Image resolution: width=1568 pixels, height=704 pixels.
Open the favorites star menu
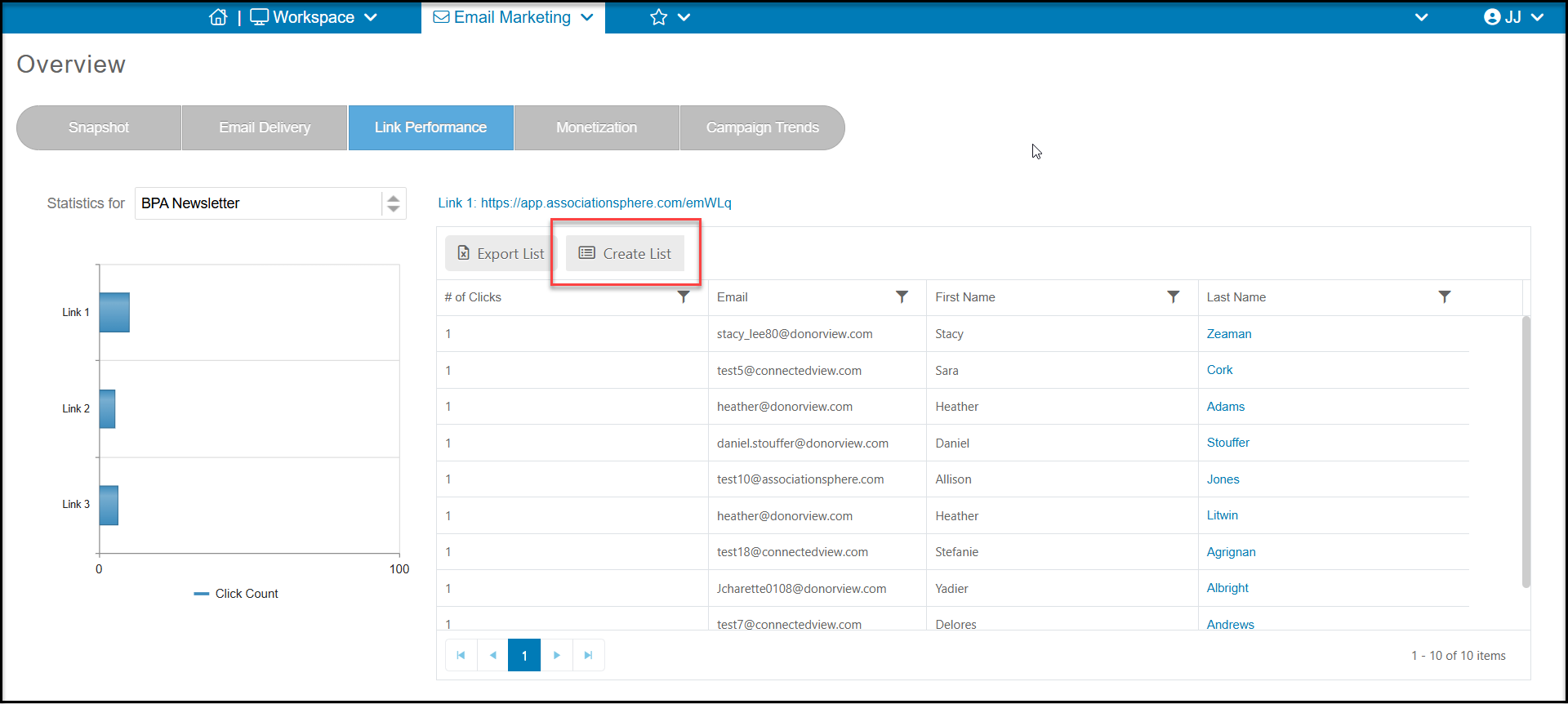coord(670,17)
